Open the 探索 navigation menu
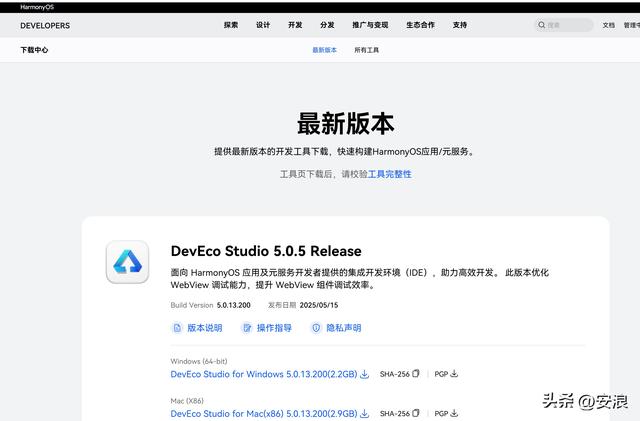This screenshot has height=421, width=640. pyautogui.click(x=231, y=25)
